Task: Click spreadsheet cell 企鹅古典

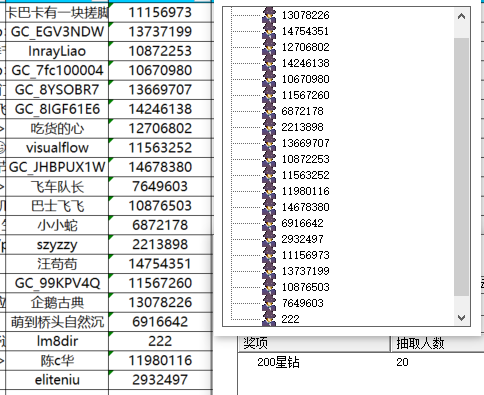Action: click(x=57, y=303)
